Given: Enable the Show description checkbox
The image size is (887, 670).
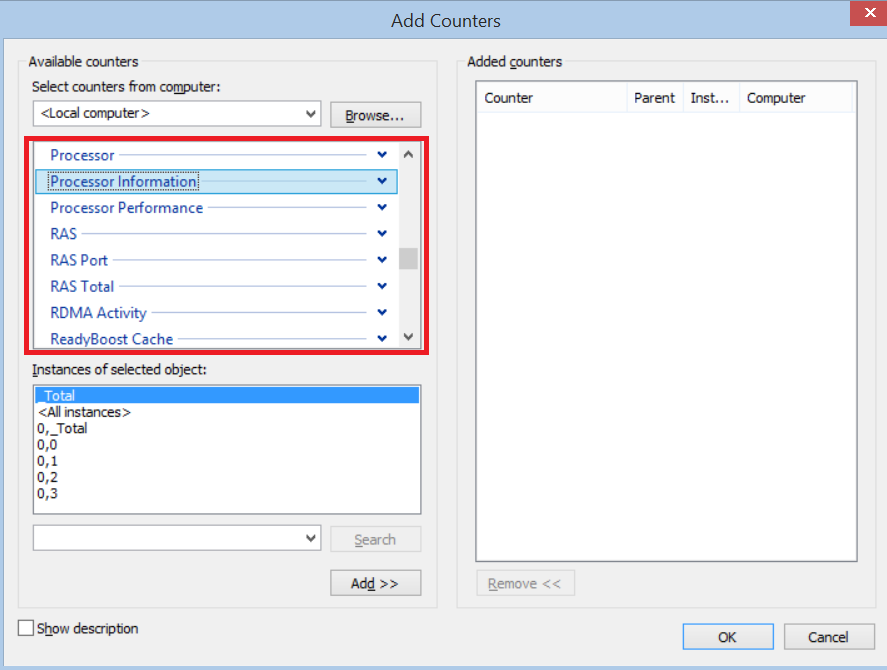Looking at the screenshot, I should (26, 628).
